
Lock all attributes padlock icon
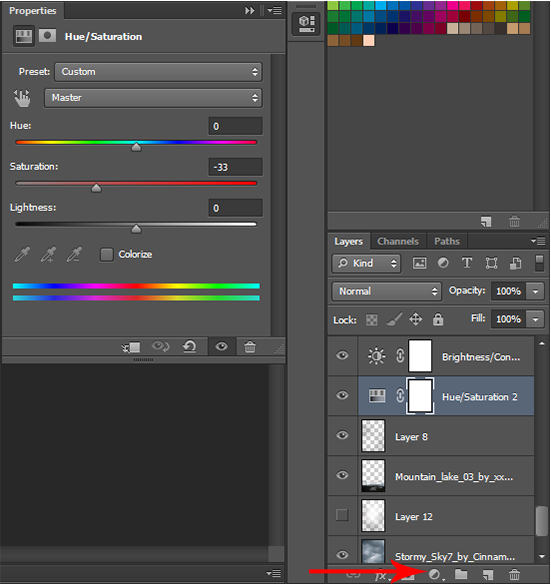click(x=438, y=319)
